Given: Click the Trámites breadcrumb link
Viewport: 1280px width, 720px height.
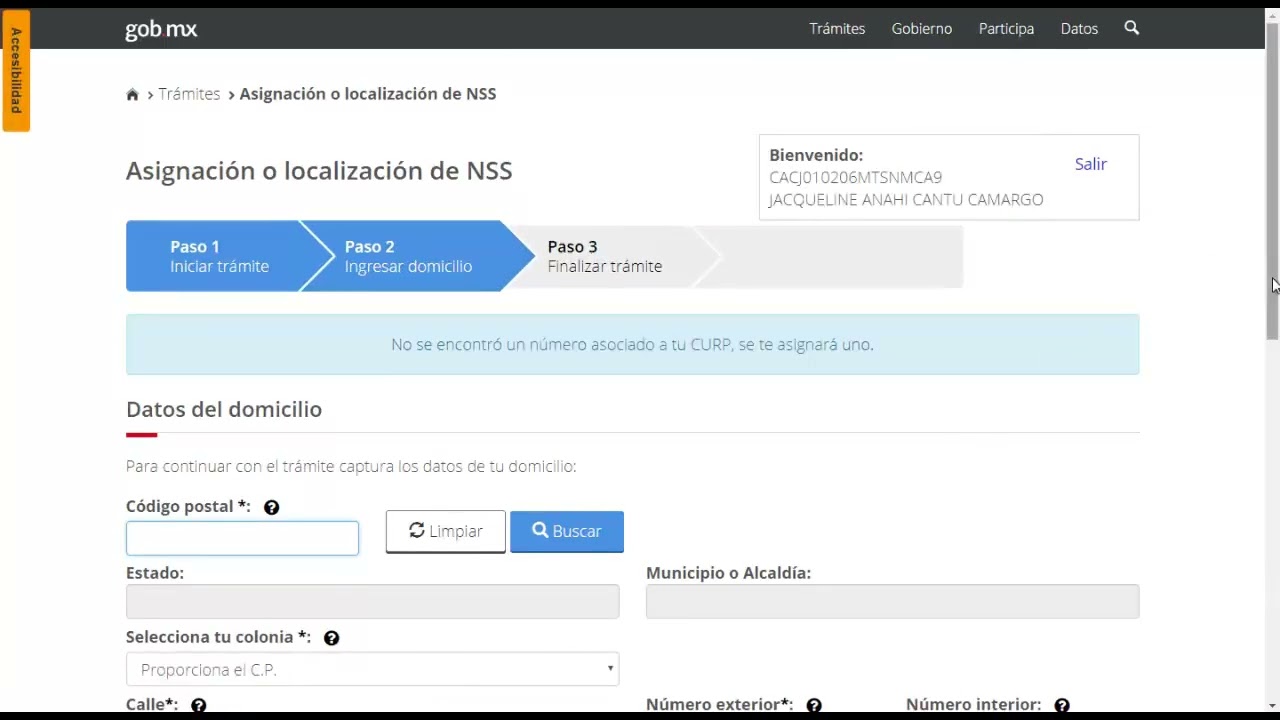Looking at the screenshot, I should [189, 94].
